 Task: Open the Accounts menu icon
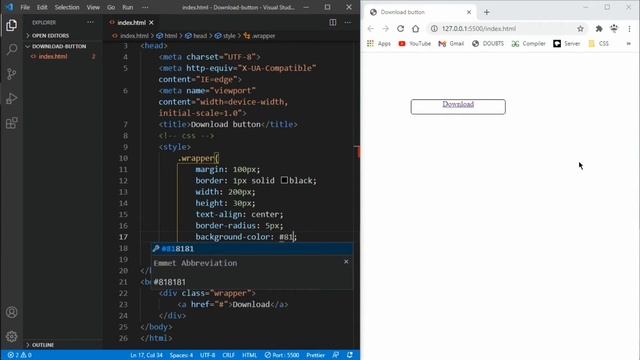click(x=11, y=312)
